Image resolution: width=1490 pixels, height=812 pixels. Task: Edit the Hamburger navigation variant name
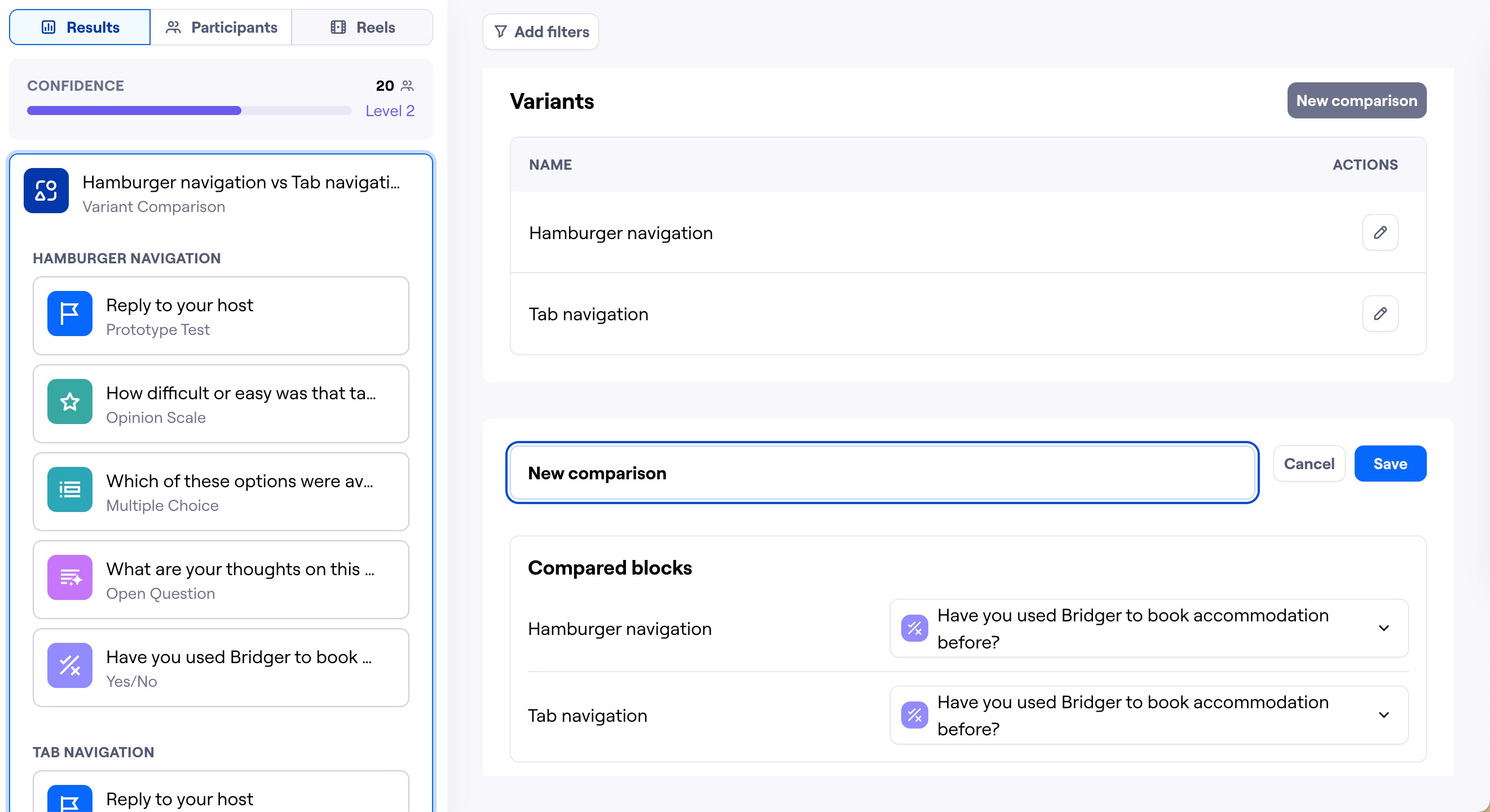1379,232
